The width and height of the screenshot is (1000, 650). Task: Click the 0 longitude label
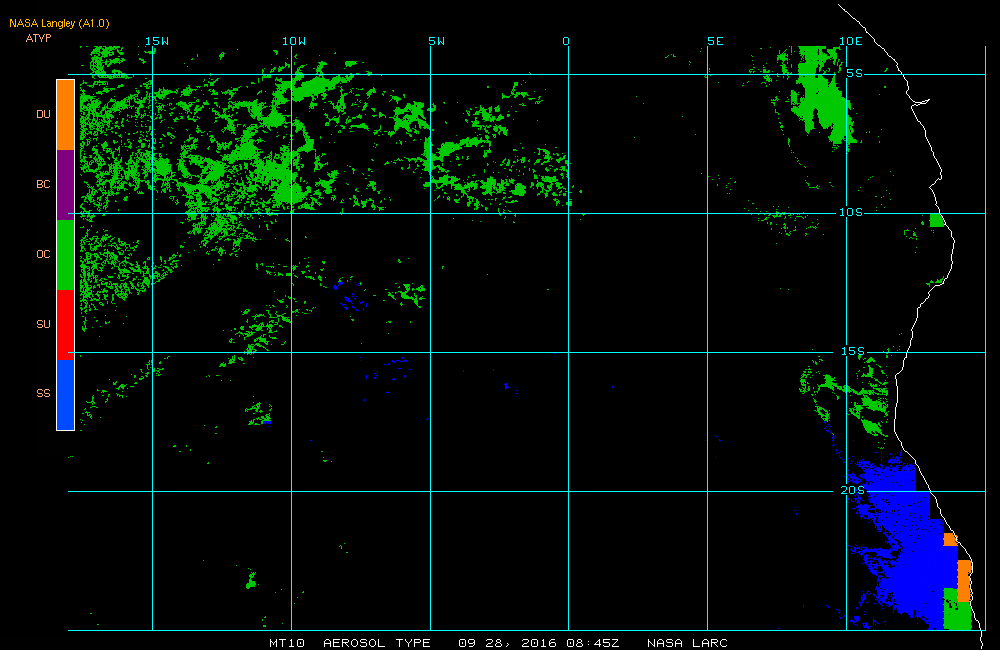click(566, 41)
